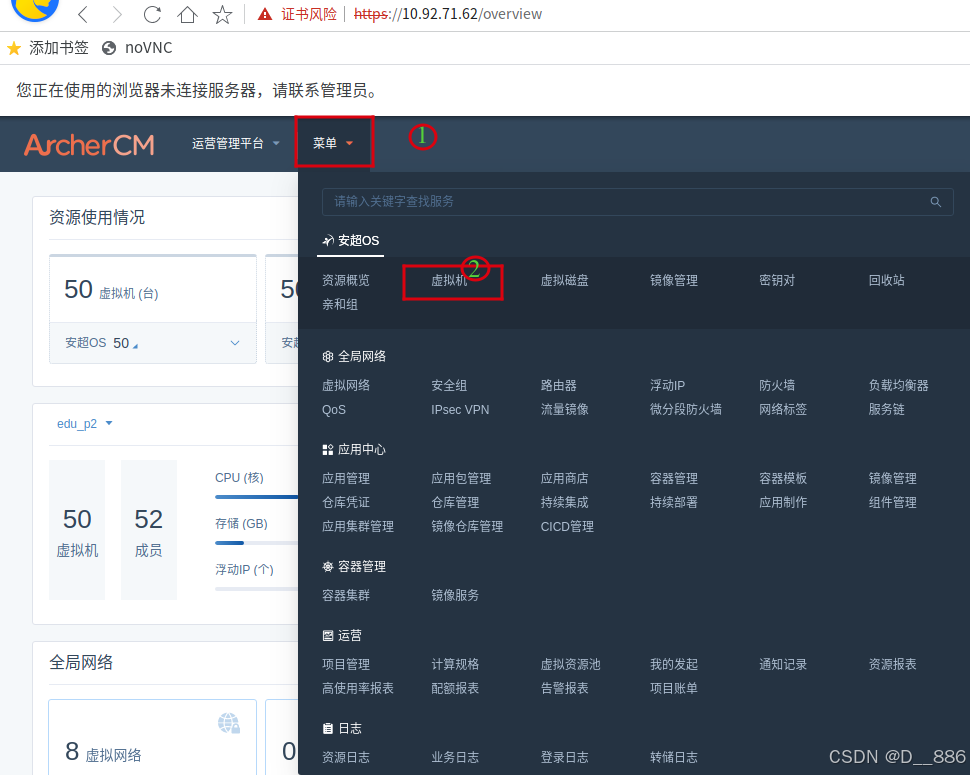Image resolution: width=970 pixels, height=775 pixels.
Task: Open 镜像服务 menu entry
Action: [x=455, y=595]
